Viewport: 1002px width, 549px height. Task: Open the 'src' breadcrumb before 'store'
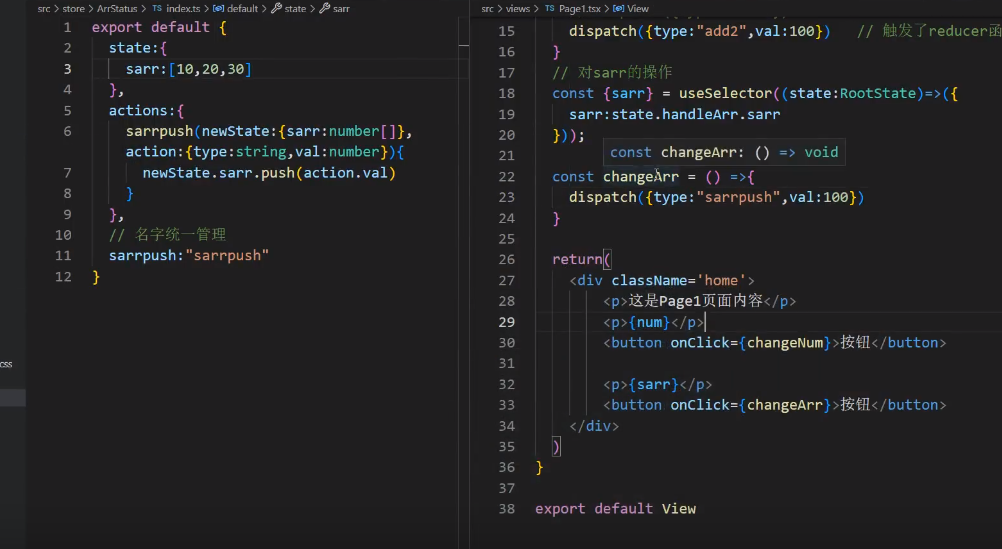pos(43,8)
